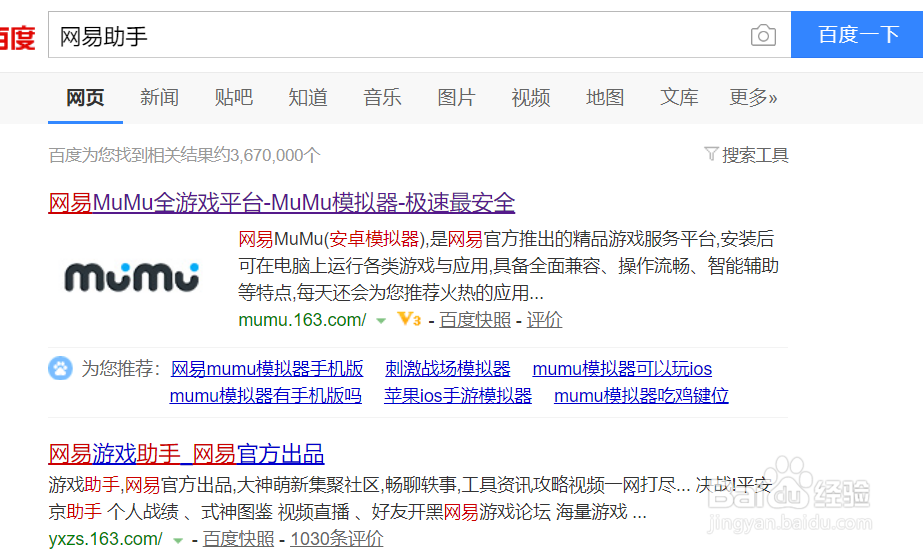Open 百度快照 for the MuMu result
Viewport: 923px width, 554px height.
pos(475,320)
